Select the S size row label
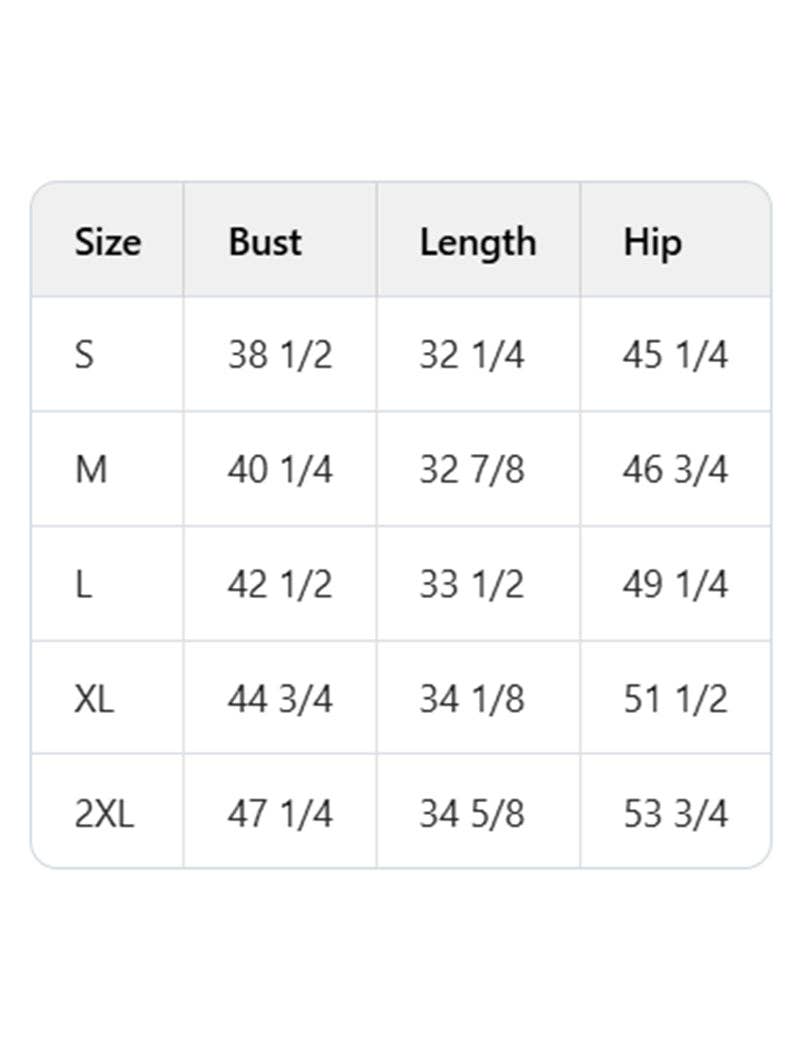 point(85,355)
